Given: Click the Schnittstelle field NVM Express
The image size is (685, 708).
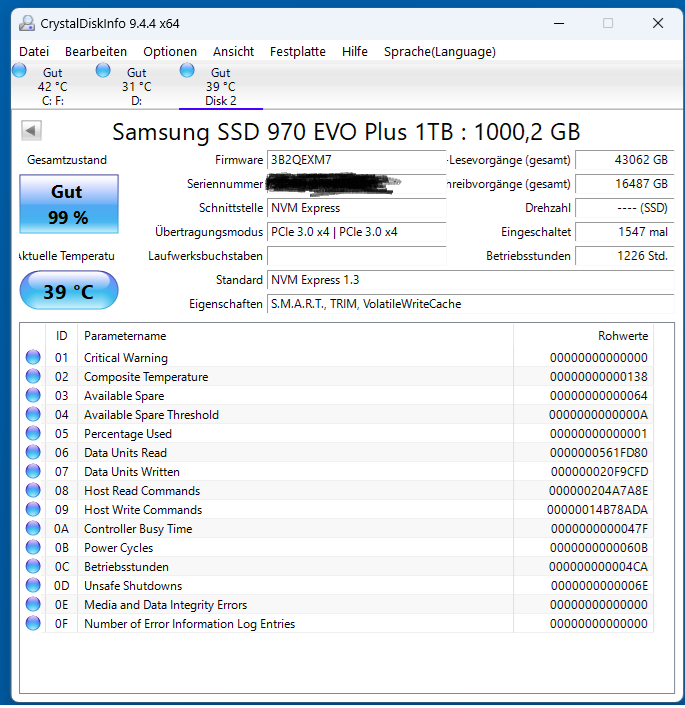Looking at the screenshot, I should 356,208.
